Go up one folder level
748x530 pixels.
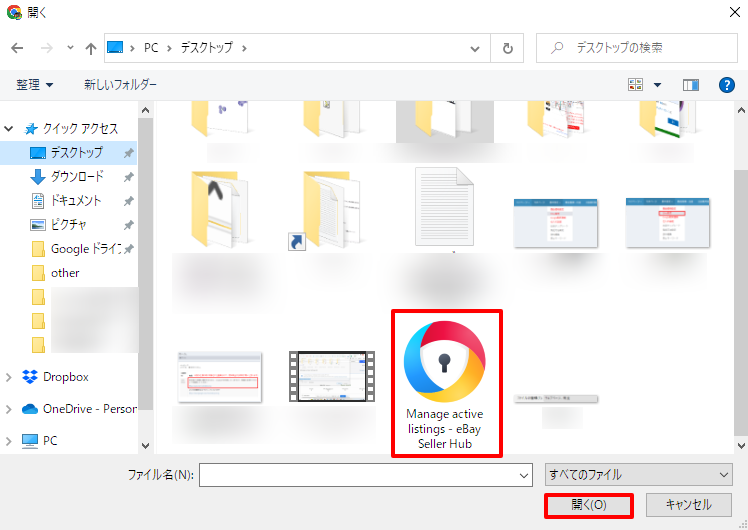click(91, 48)
